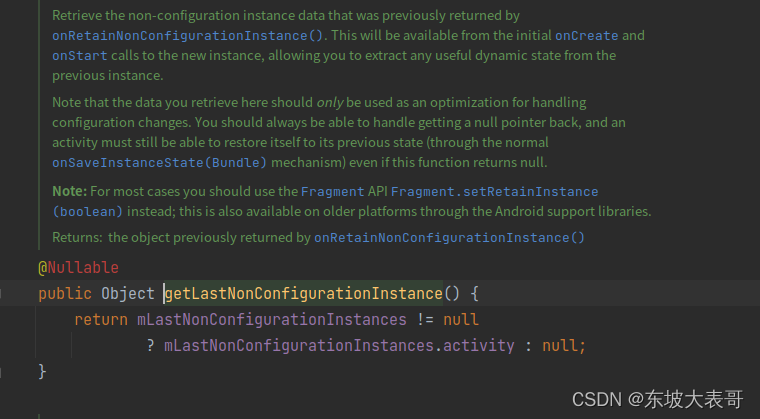Screen dimensions: 760x419
Task: Click the final null before the semicolon
Action: 560,346
